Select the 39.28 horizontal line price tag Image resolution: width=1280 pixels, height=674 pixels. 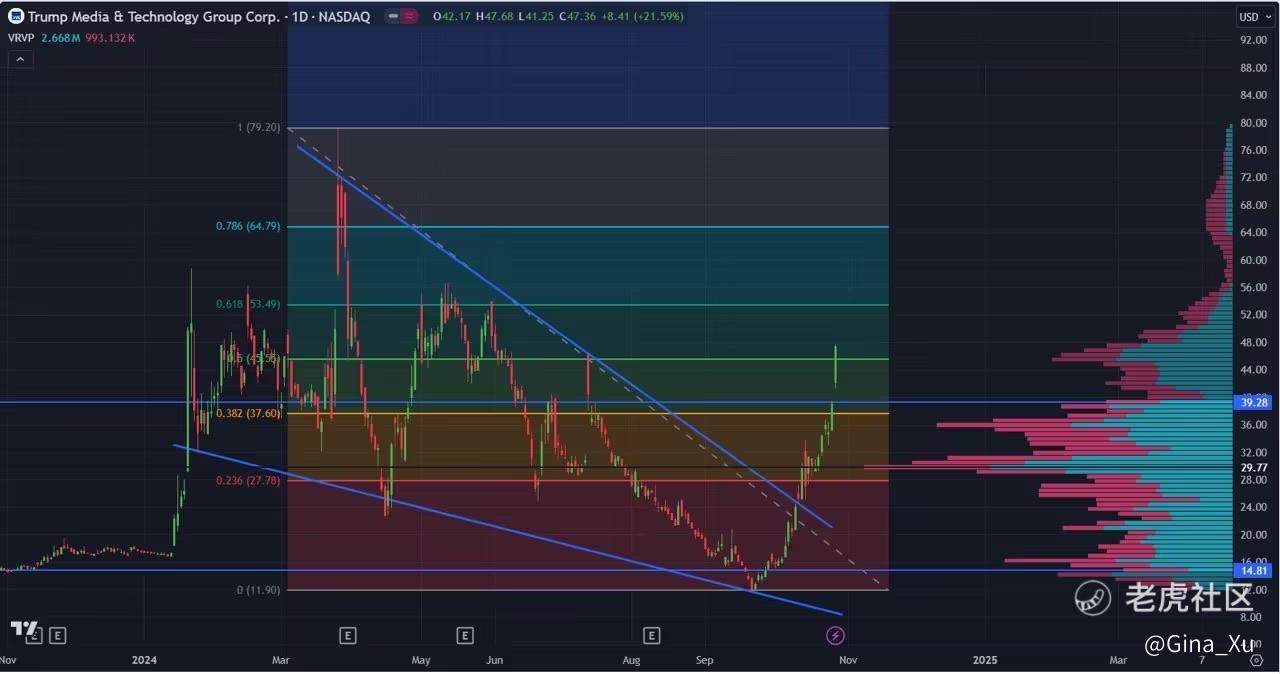pyautogui.click(x=1255, y=403)
